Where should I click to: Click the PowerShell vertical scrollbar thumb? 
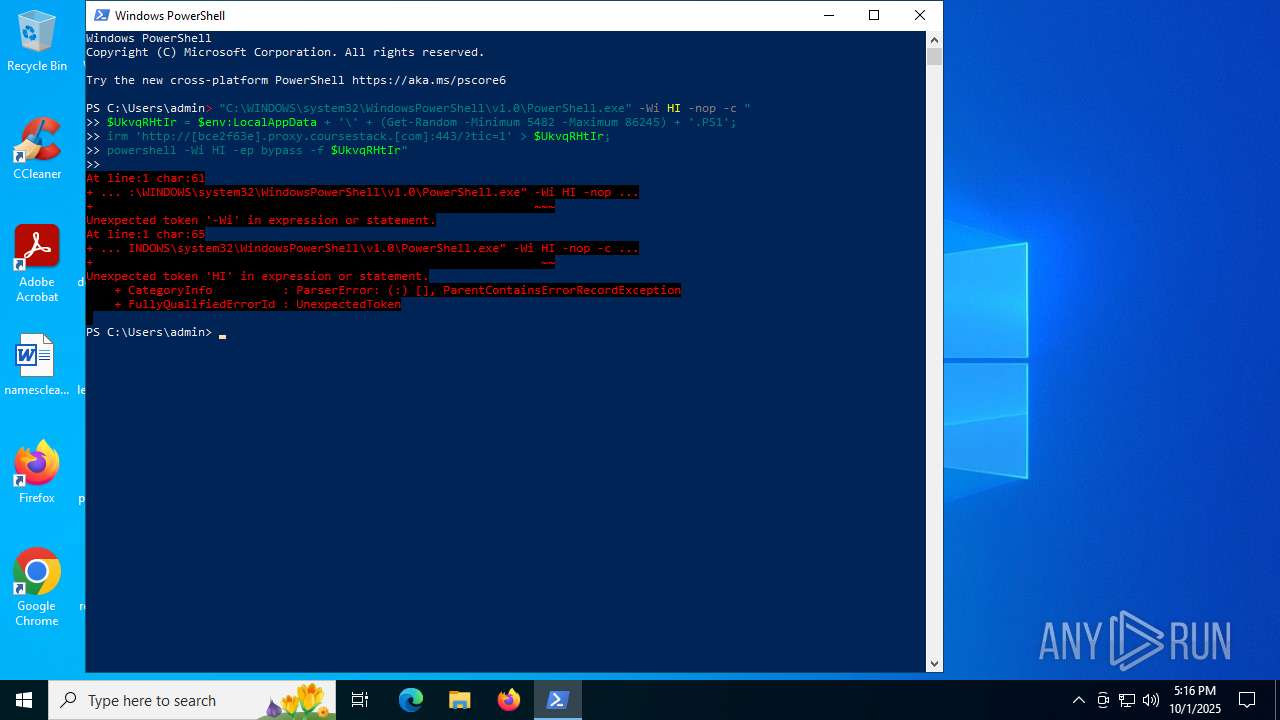point(934,57)
